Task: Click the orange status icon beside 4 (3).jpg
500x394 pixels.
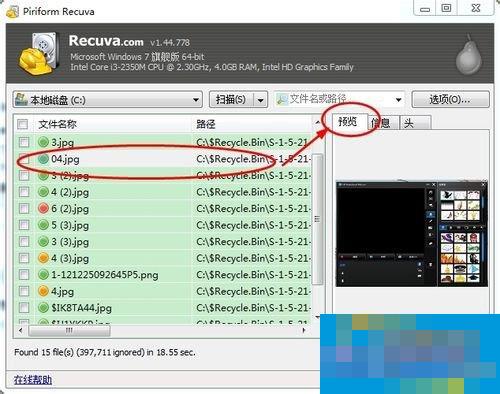Action: point(43,258)
